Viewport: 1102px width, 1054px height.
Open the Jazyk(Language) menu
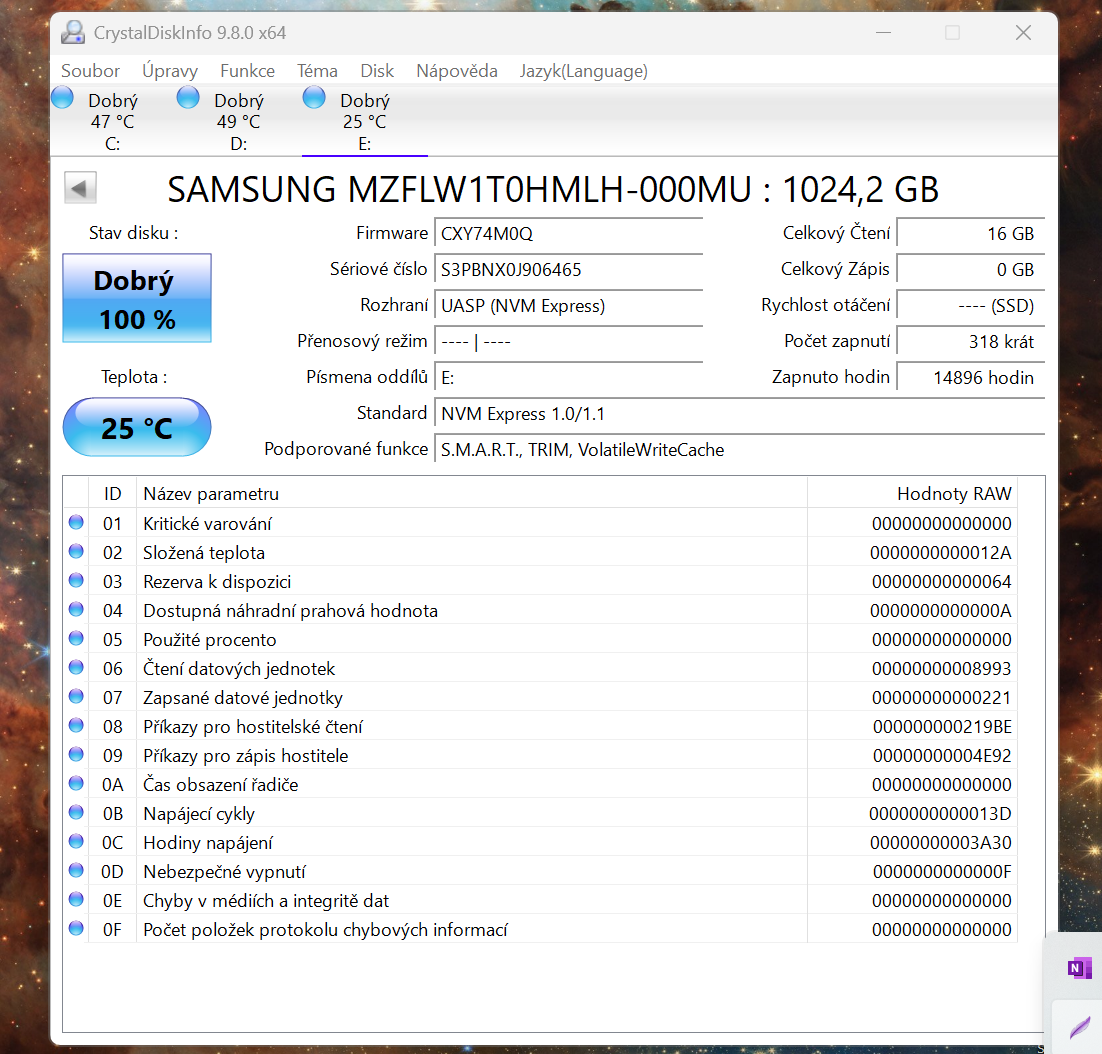click(583, 70)
